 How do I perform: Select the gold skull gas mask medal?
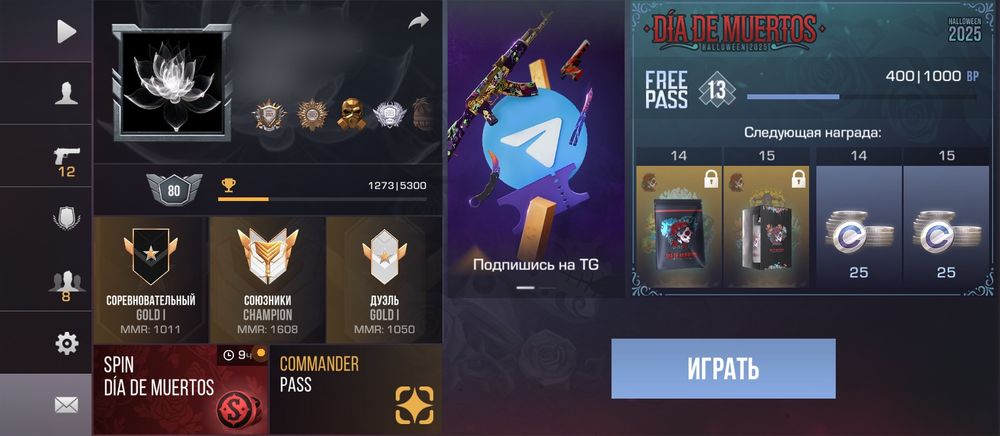point(351,113)
